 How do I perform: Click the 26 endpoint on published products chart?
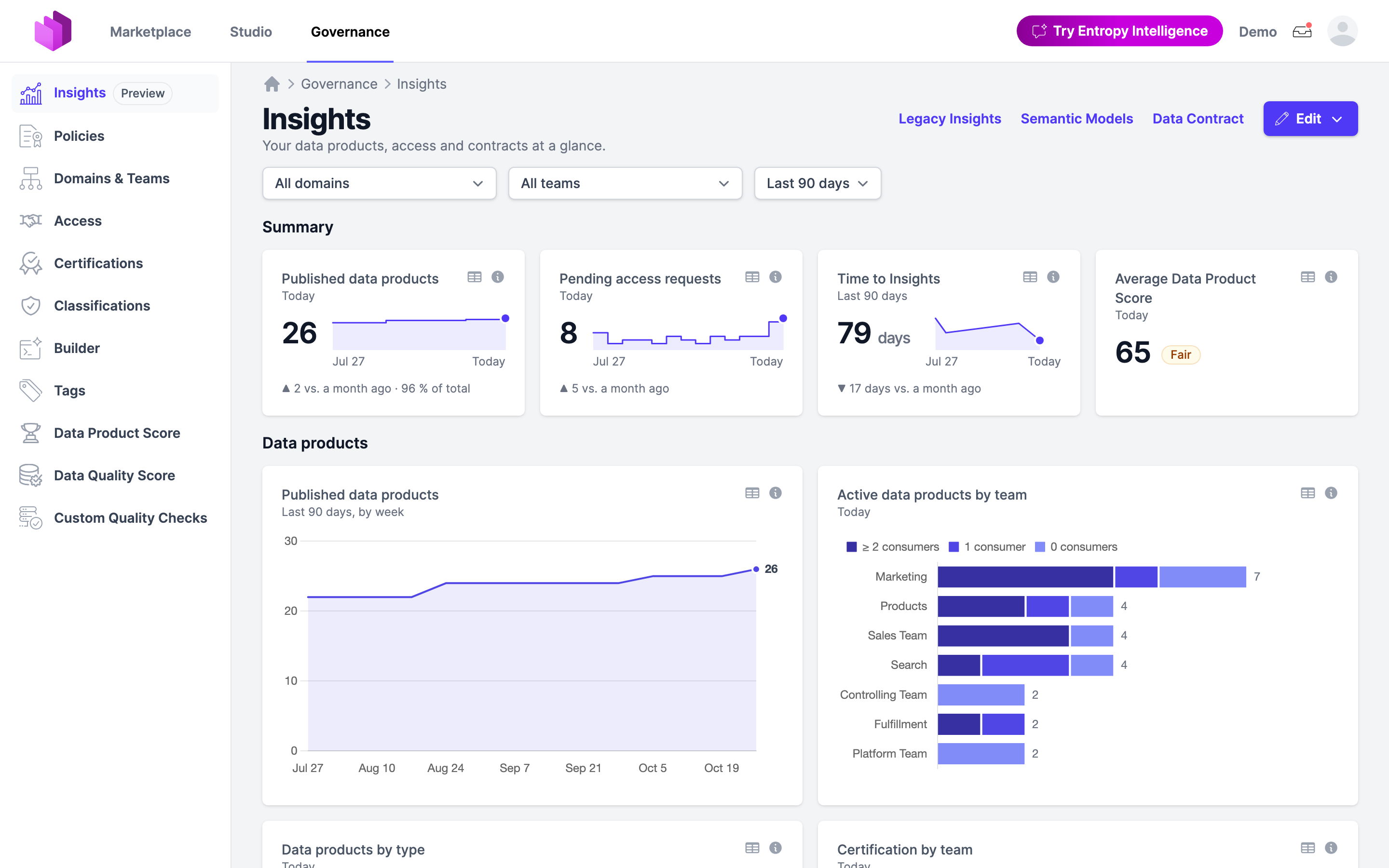pyautogui.click(x=756, y=569)
